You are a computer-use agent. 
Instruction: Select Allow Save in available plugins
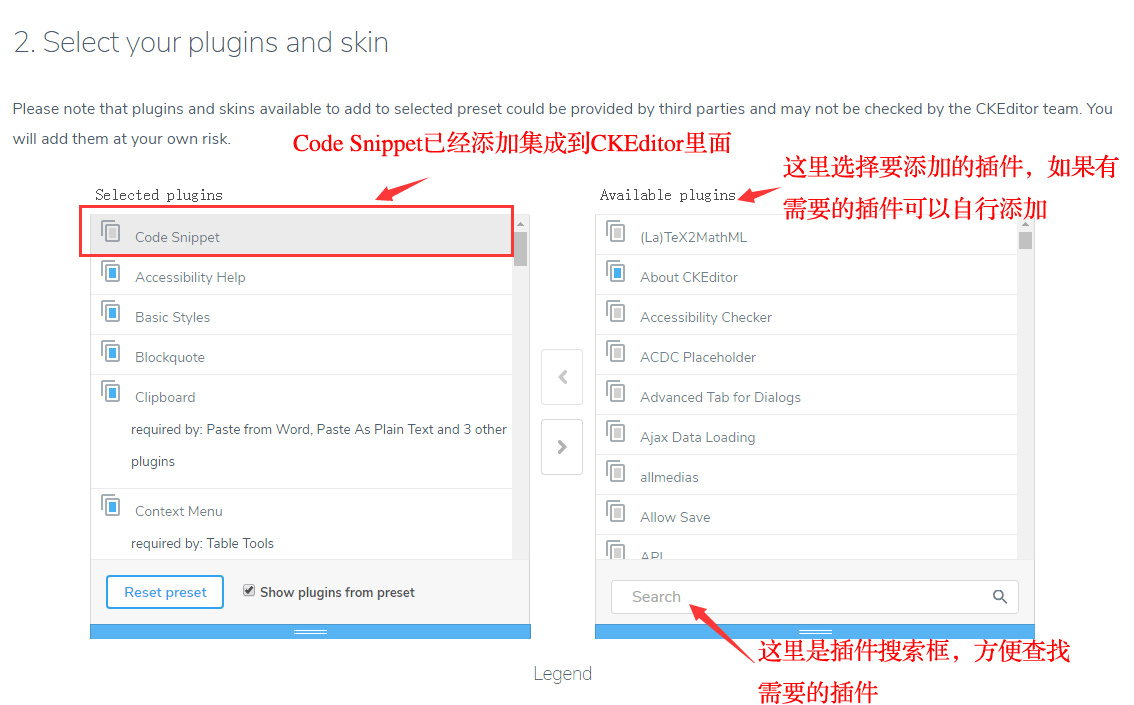pyautogui.click(x=806, y=515)
